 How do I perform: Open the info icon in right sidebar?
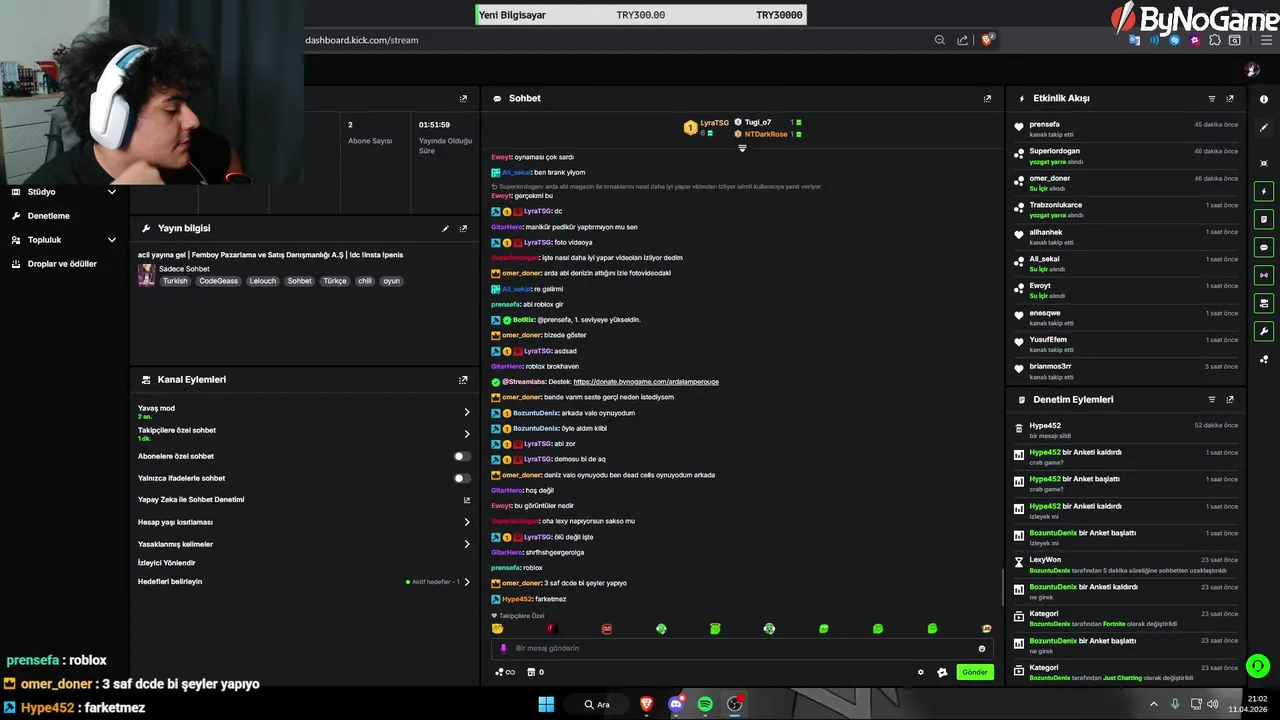tap(1264, 99)
